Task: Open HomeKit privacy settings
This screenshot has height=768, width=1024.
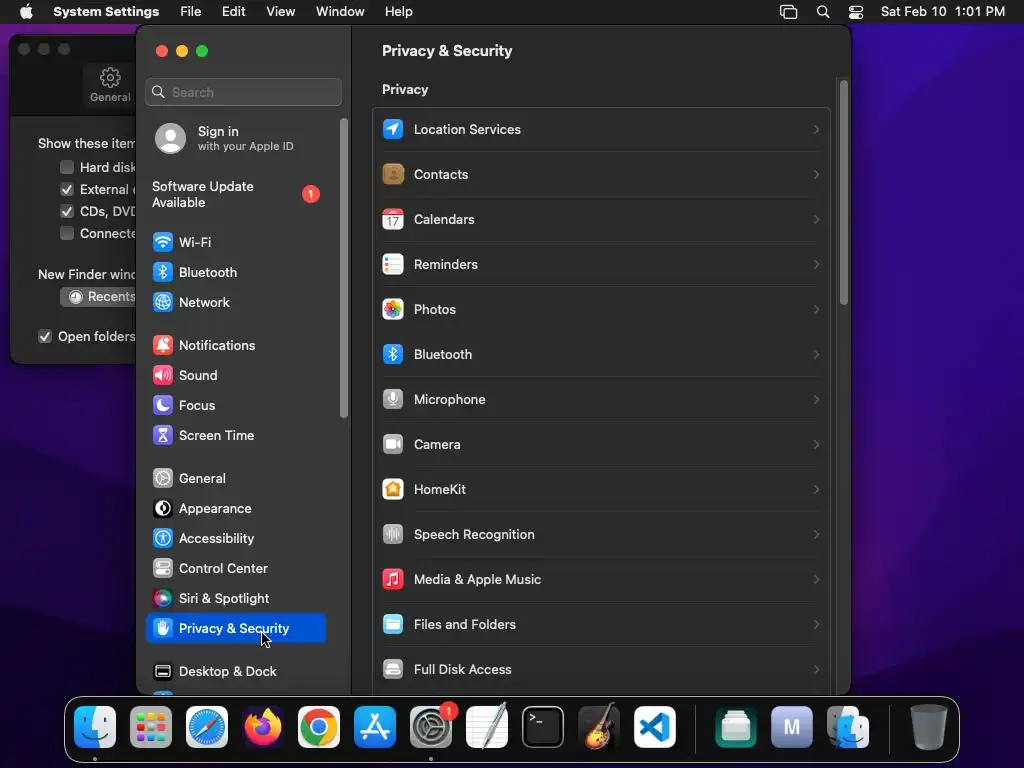Action: click(601, 490)
